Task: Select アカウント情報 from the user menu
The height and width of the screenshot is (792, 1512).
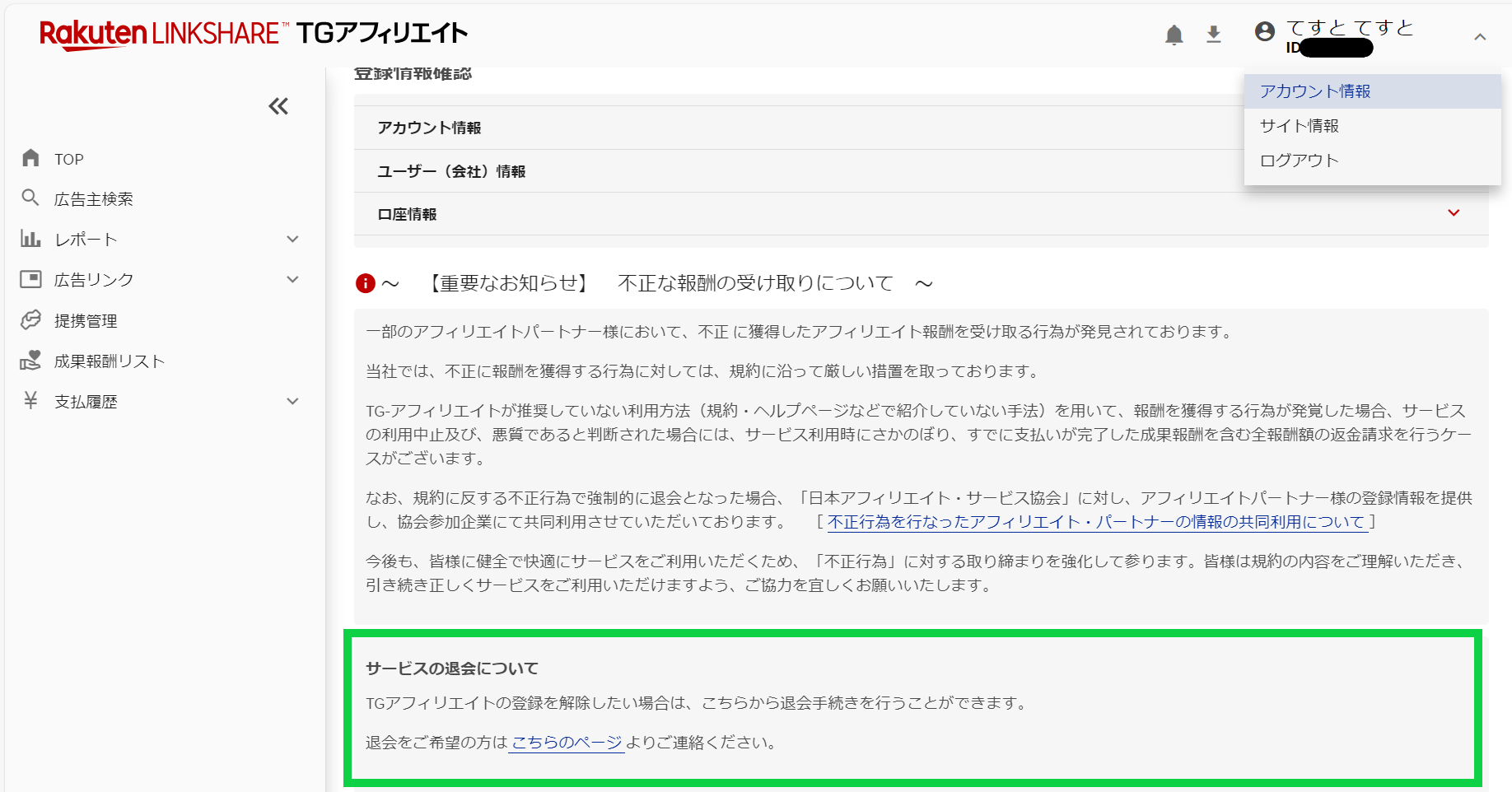Action: [1315, 91]
